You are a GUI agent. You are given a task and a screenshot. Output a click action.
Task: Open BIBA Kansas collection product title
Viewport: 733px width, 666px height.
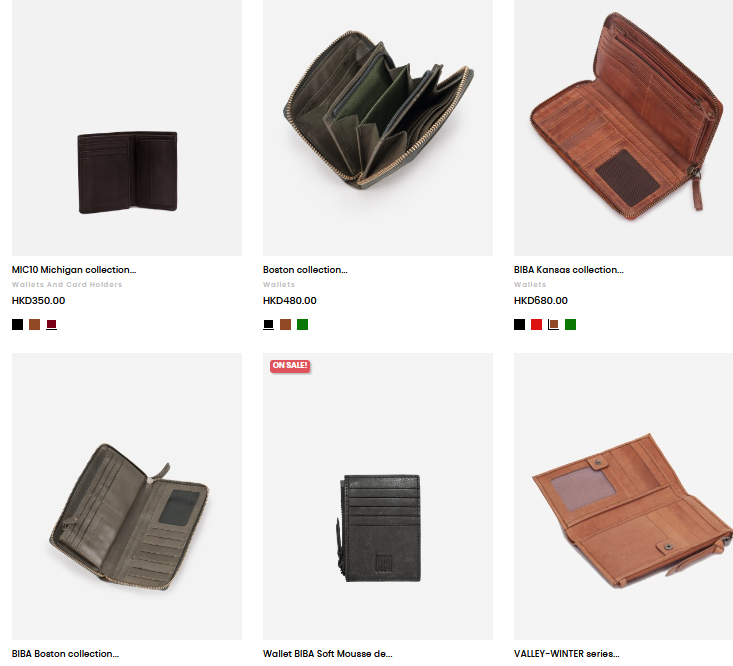pyautogui.click(x=568, y=270)
